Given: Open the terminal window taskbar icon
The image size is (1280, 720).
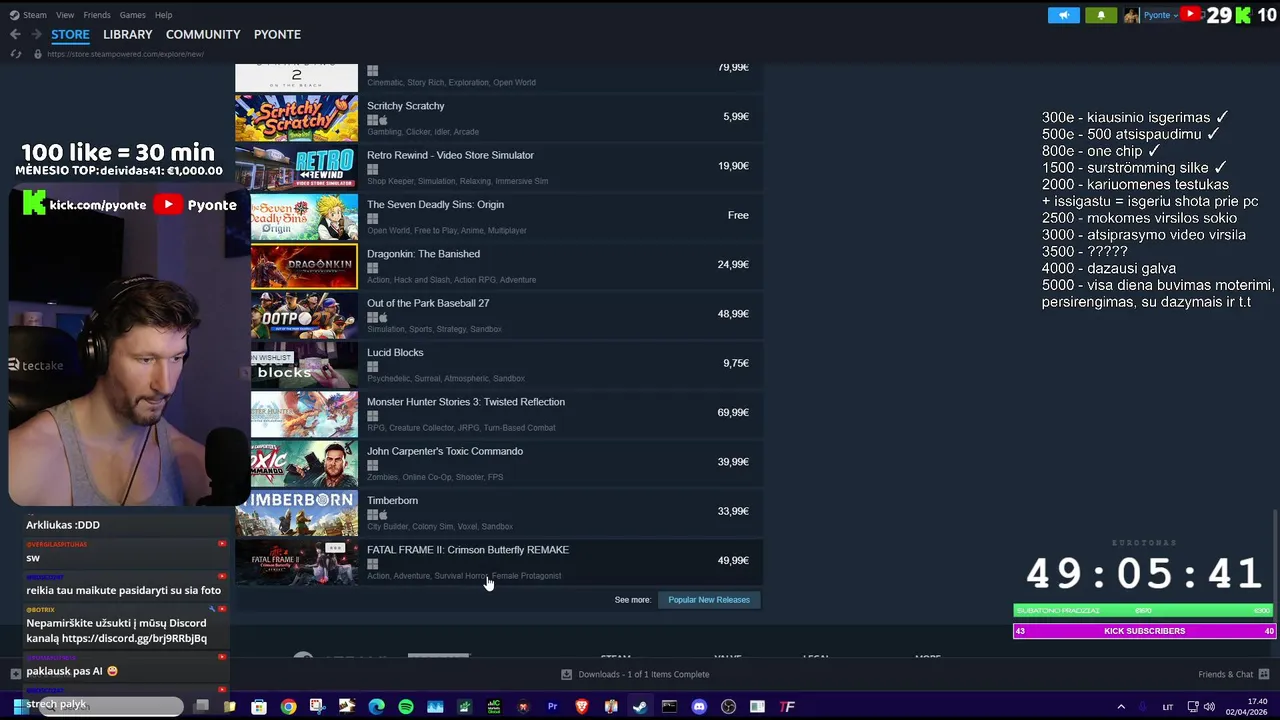Looking at the screenshot, I should pyautogui.click(x=669, y=707).
